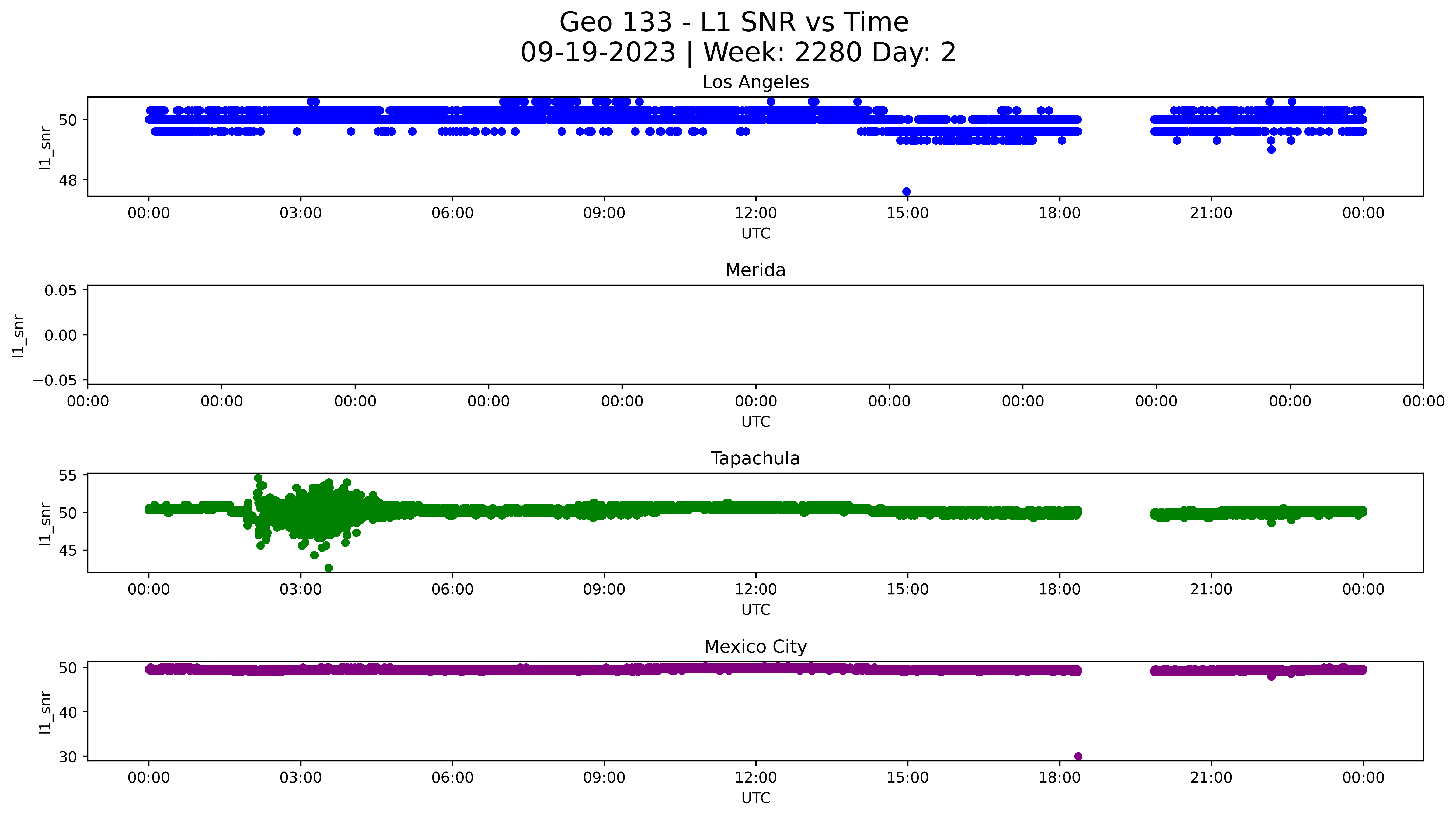Click the '0.05' y-tick on Merida plot
This screenshot has width=1456, height=817.
coord(61,291)
